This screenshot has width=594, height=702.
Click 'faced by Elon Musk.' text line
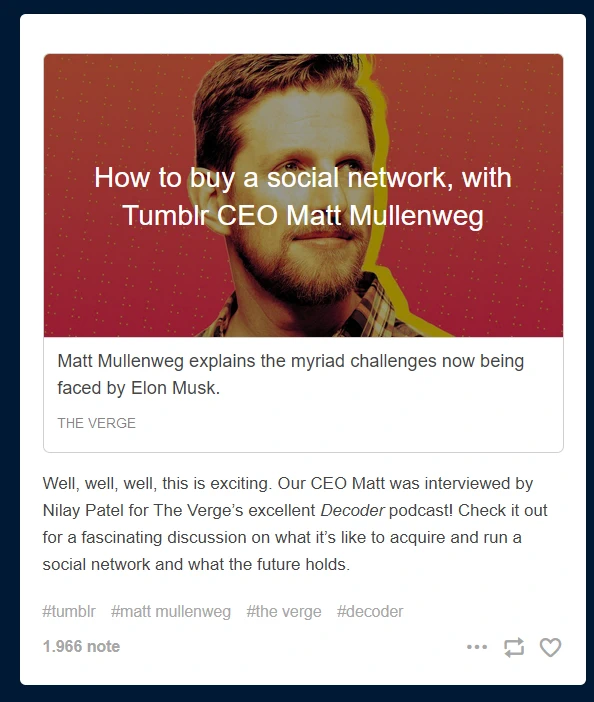(139, 388)
